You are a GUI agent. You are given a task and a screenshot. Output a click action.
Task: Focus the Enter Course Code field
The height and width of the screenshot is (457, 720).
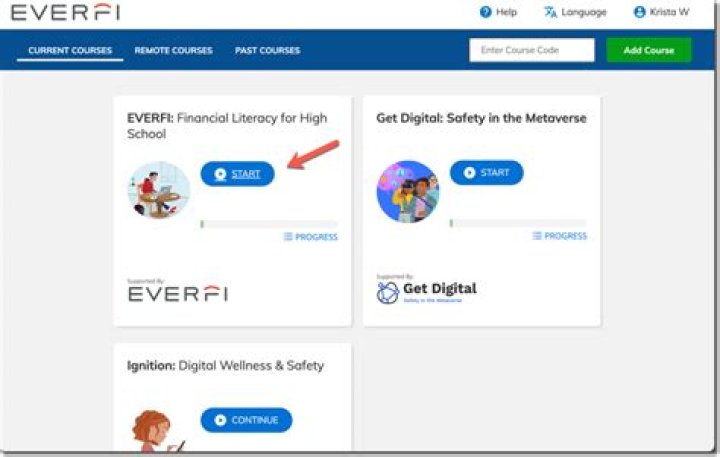532,50
